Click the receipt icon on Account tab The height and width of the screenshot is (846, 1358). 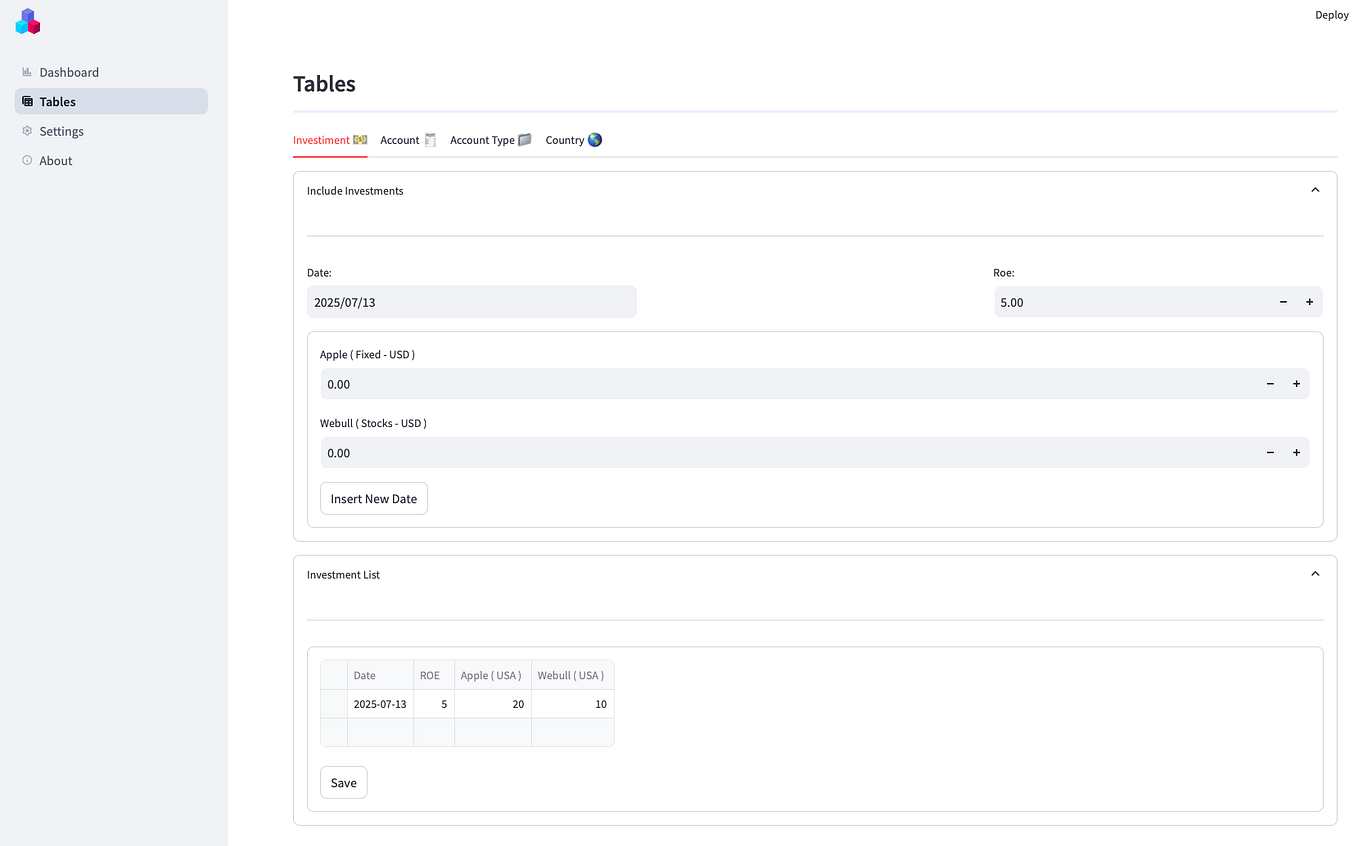click(429, 139)
